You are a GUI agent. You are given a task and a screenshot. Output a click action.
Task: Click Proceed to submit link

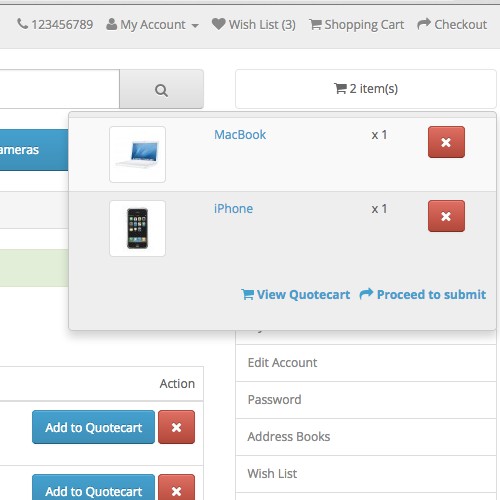[x=422, y=295]
